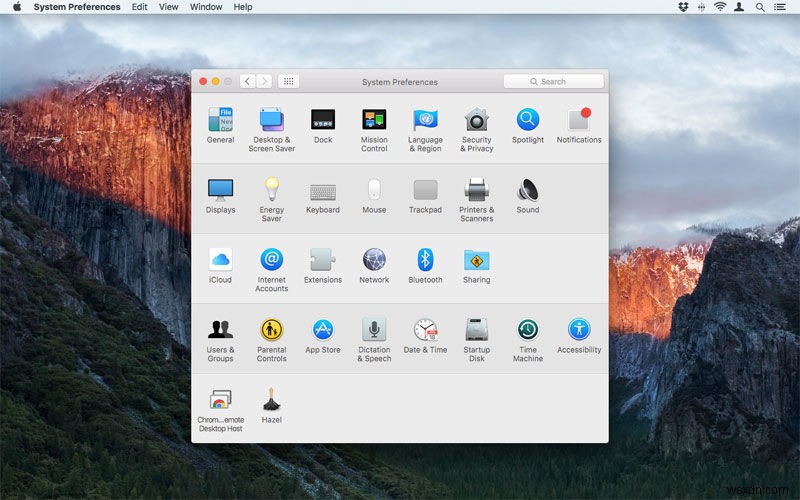Click the forward arrow in the toolbar

[264, 81]
